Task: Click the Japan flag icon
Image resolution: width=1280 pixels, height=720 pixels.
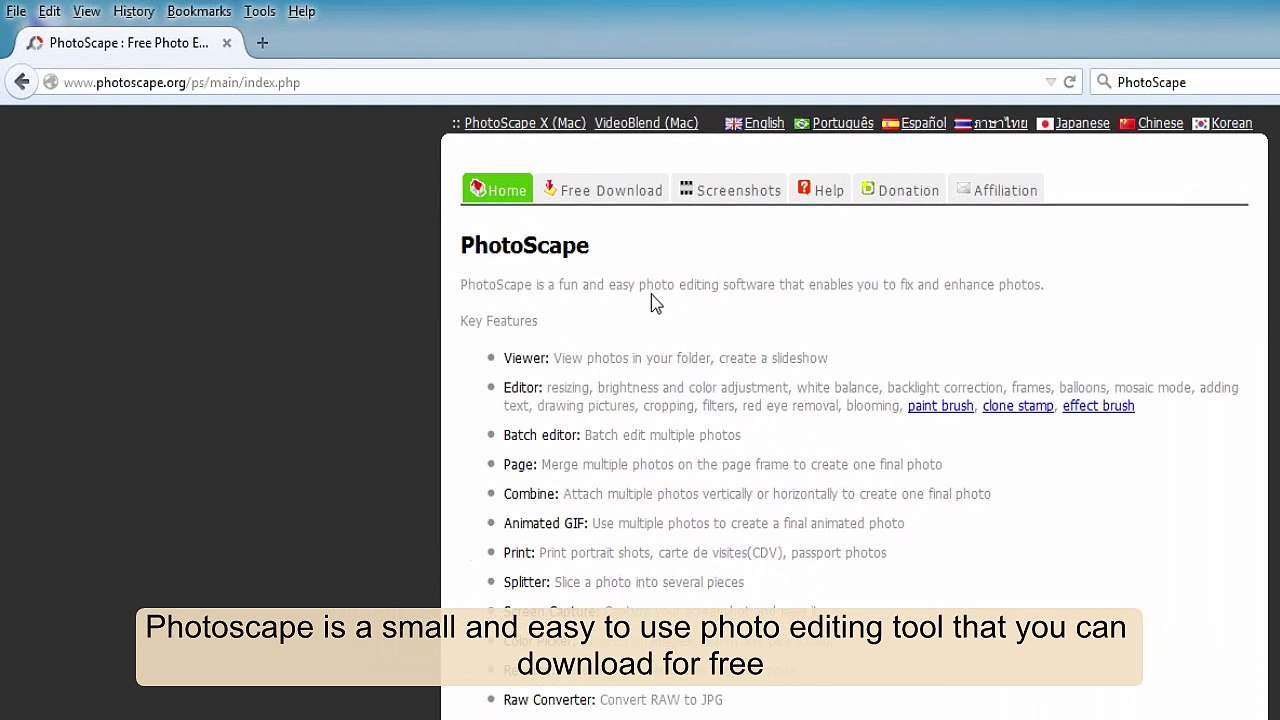Action: pyautogui.click(x=1044, y=123)
